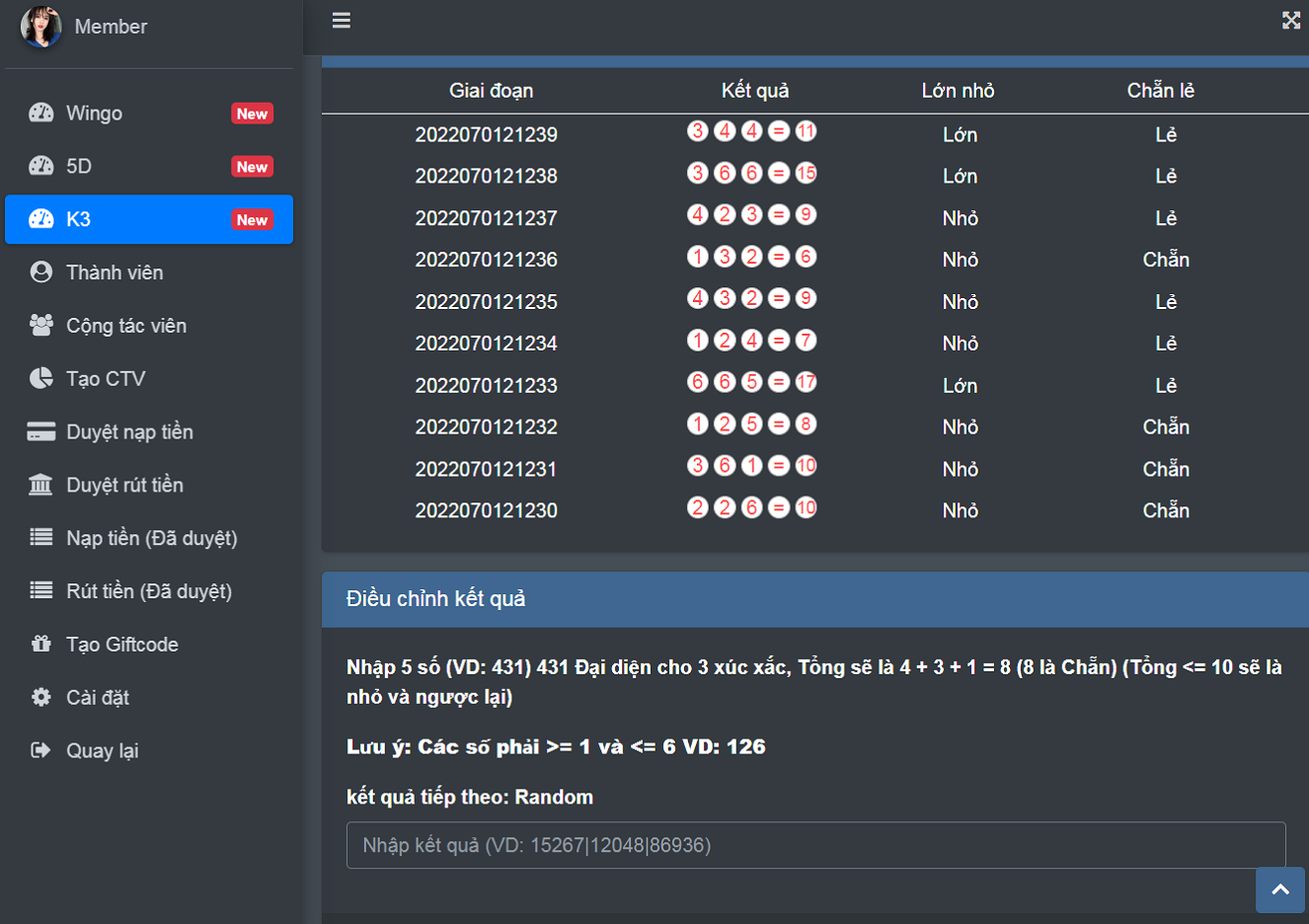Viewport: 1309px width, 924px height.
Task: Focus the Nhập kết quả input field
Action: [815, 845]
